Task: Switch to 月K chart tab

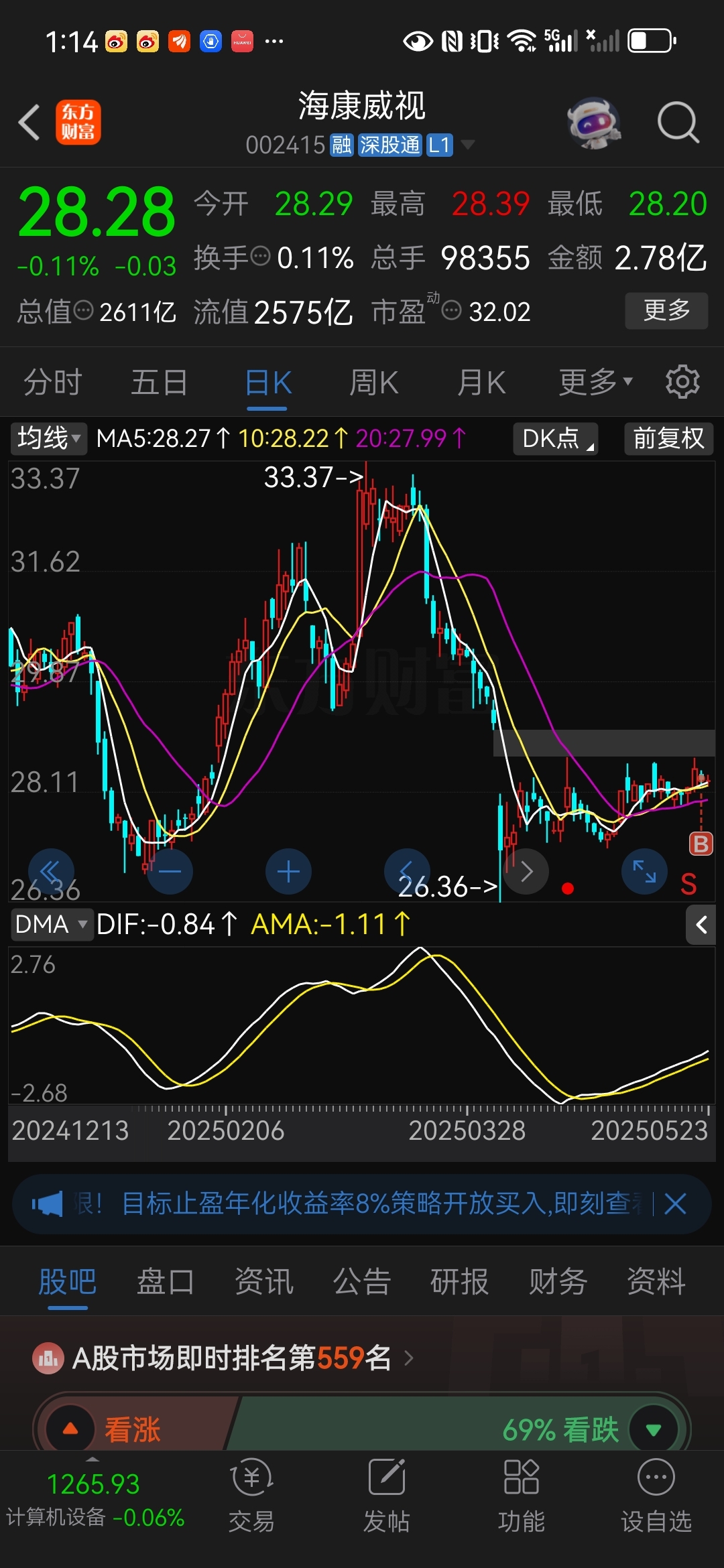Action: click(481, 382)
